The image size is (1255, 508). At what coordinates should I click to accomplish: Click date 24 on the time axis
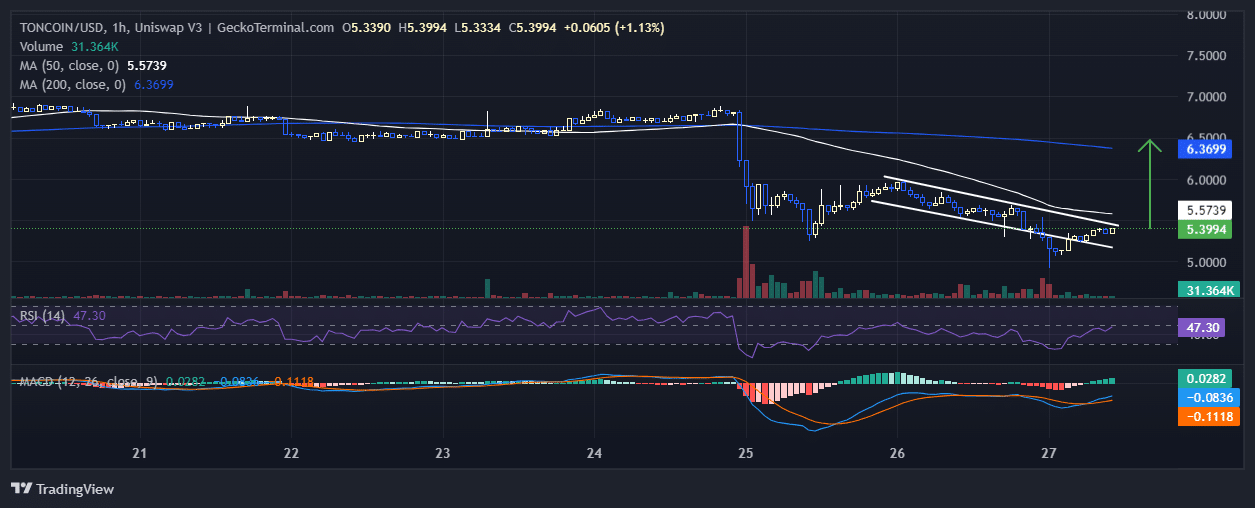click(594, 453)
